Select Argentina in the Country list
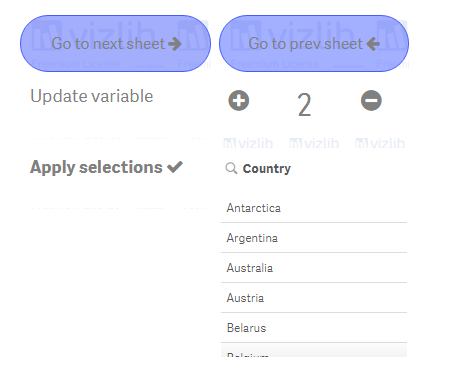The image size is (457, 368). click(314, 238)
